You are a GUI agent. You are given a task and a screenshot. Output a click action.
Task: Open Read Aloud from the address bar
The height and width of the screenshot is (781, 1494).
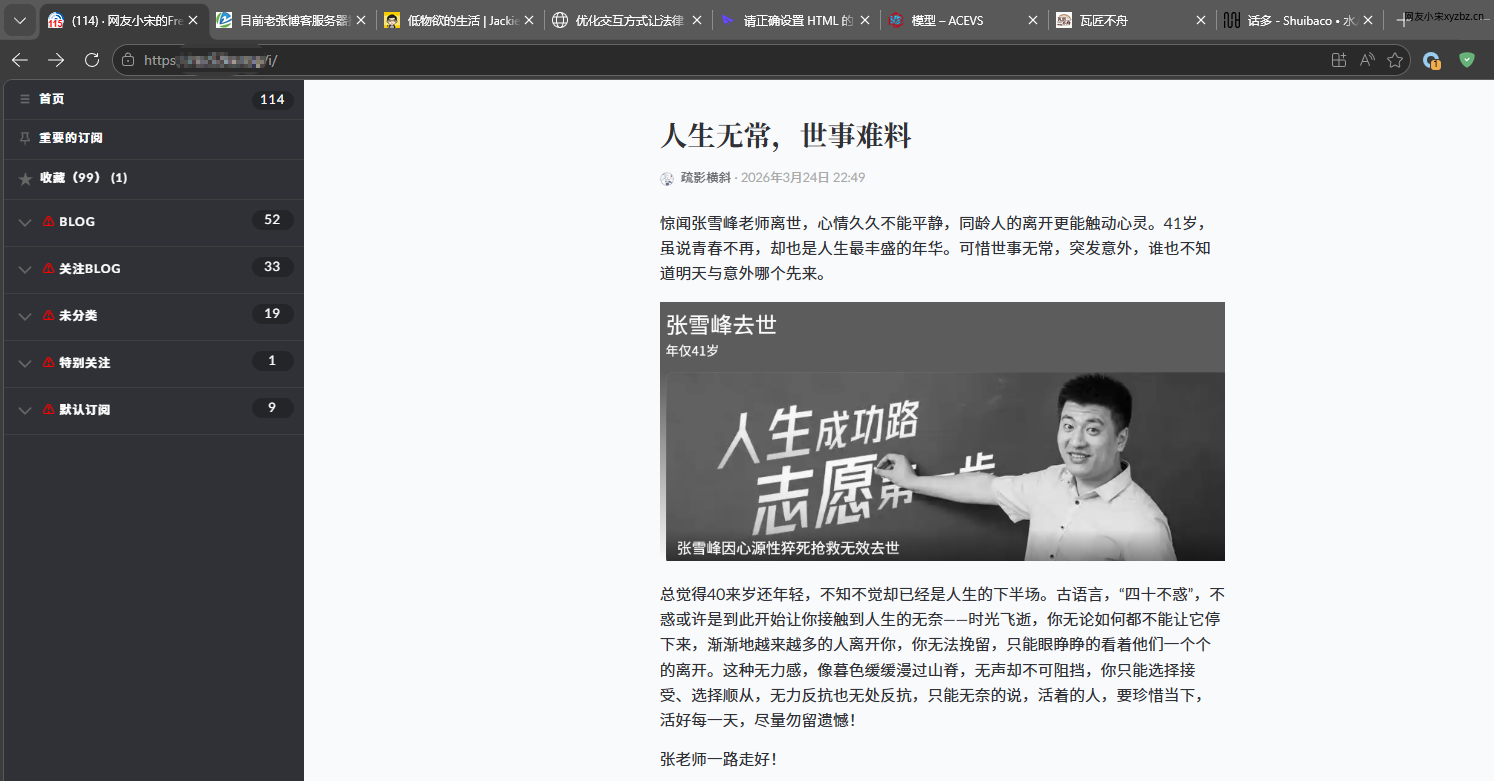coord(1367,60)
